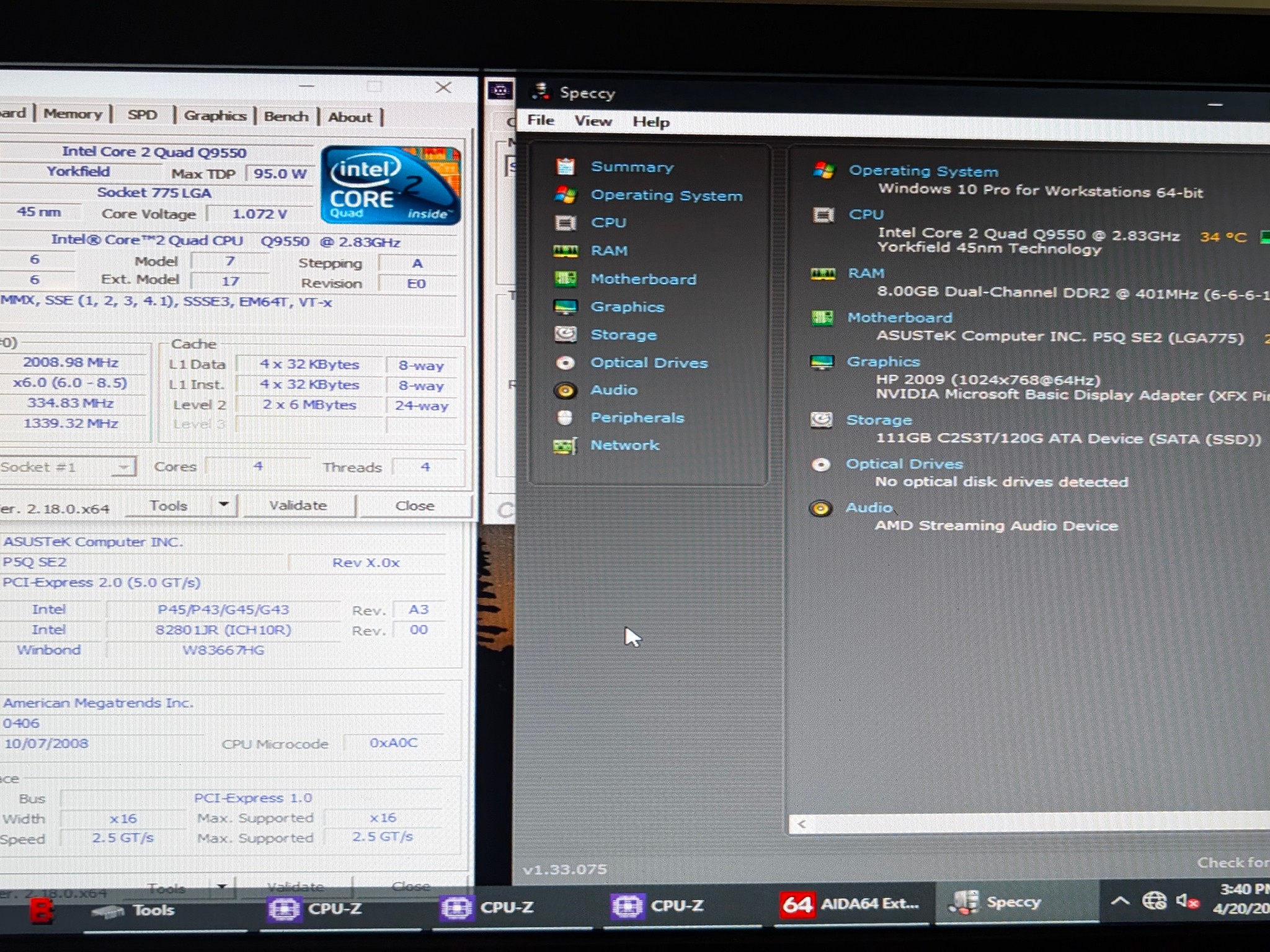The height and width of the screenshot is (952, 1270).
Task: Click the taskbar clock showing 3:40 PM
Action: 1243,899
